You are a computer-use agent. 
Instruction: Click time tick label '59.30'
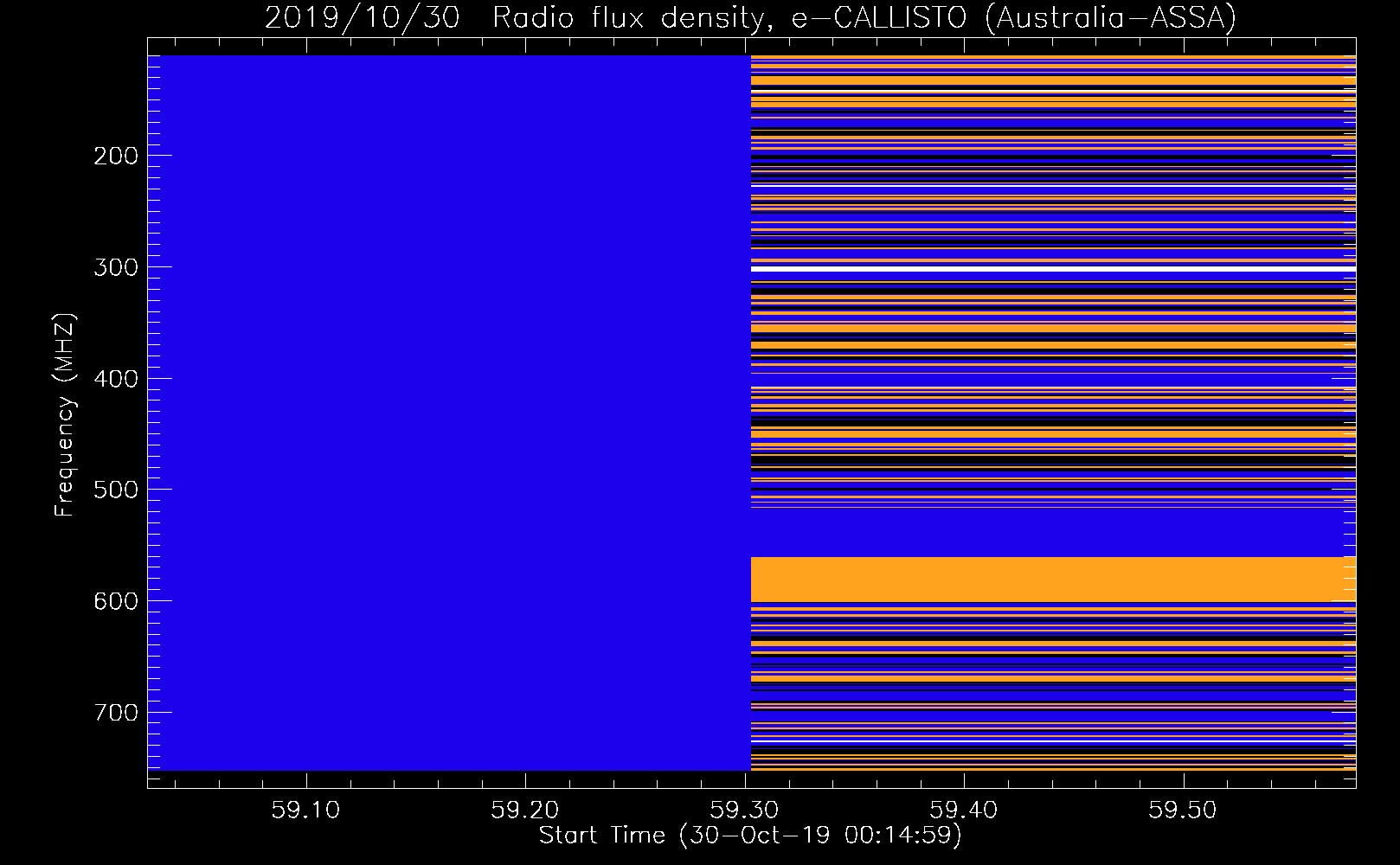coord(744,811)
